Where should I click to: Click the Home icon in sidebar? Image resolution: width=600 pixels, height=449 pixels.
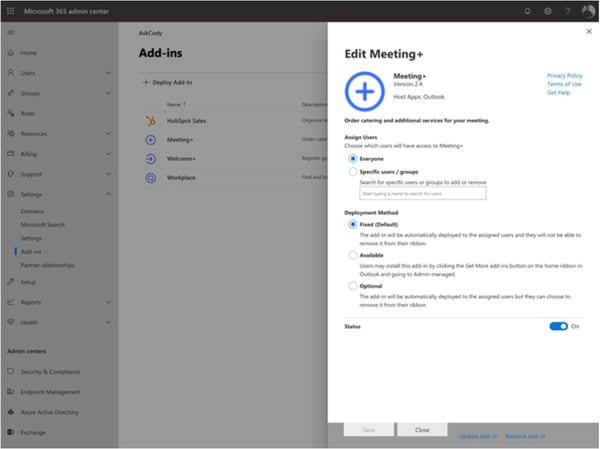point(11,52)
